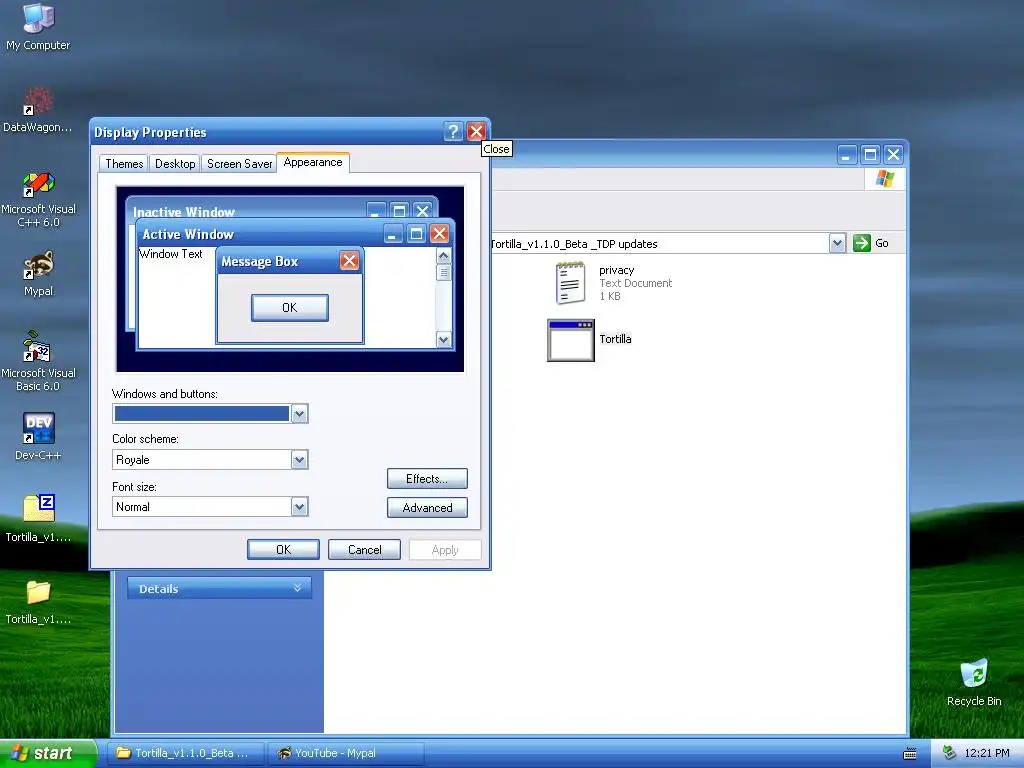Click preview scrollbar up arrow
Viewport: 1024px width, 768px height.
pyautogui.click(x=443, y=255)
